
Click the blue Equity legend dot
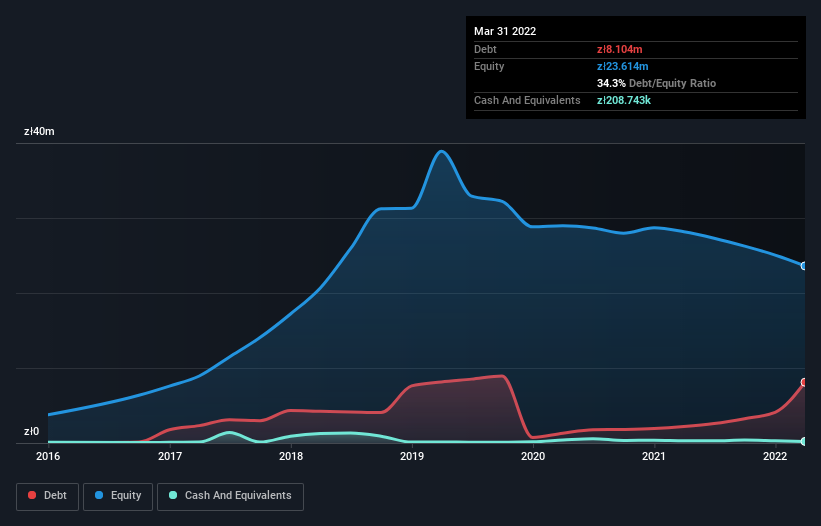[x=99, y=495]
